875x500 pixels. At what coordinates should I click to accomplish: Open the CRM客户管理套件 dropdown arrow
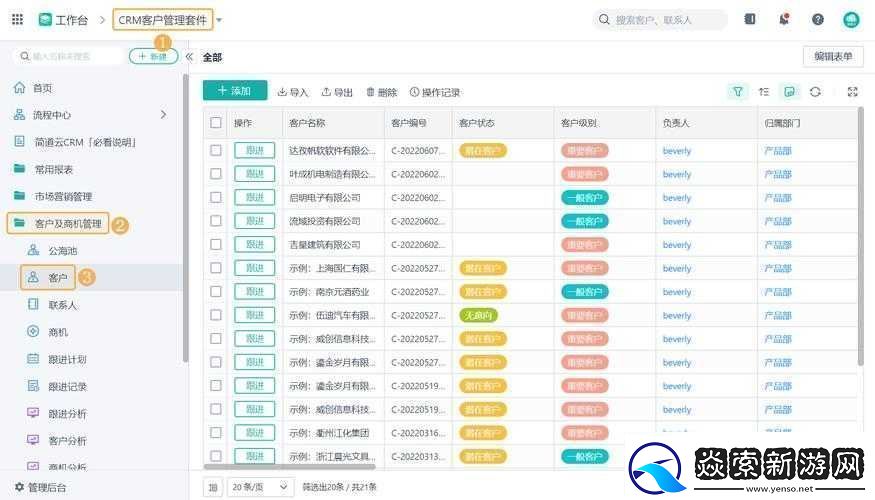(x=219, y=20)
